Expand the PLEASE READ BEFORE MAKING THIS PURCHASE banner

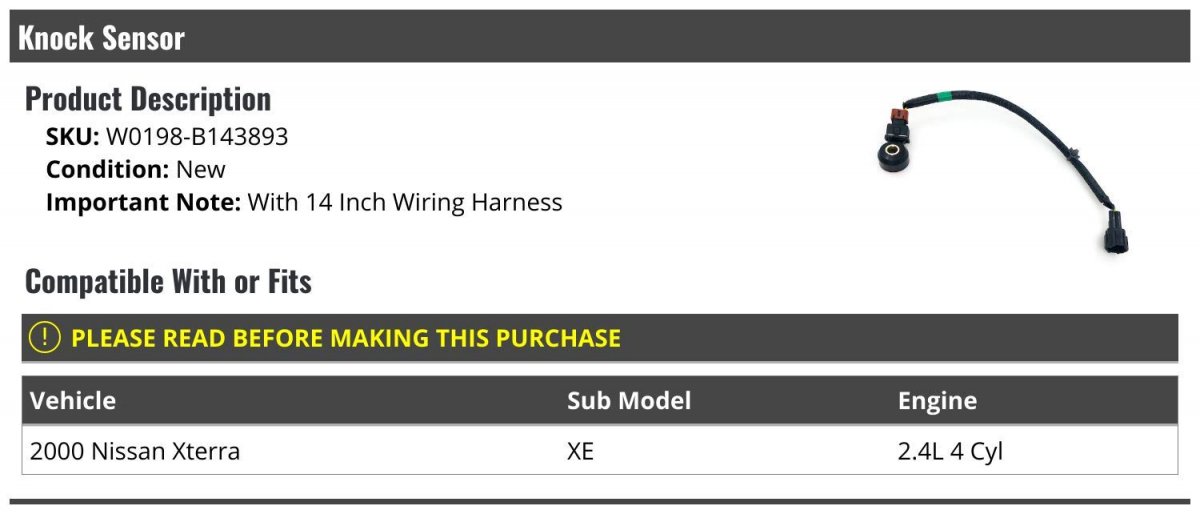600,338
